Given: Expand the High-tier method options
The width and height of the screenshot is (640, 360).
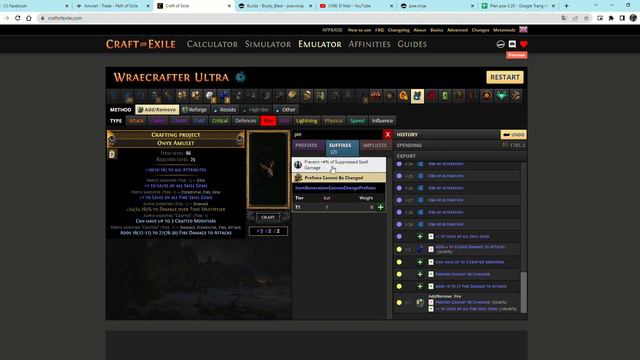Looking at the screenshot, I should tap(256, 109).
